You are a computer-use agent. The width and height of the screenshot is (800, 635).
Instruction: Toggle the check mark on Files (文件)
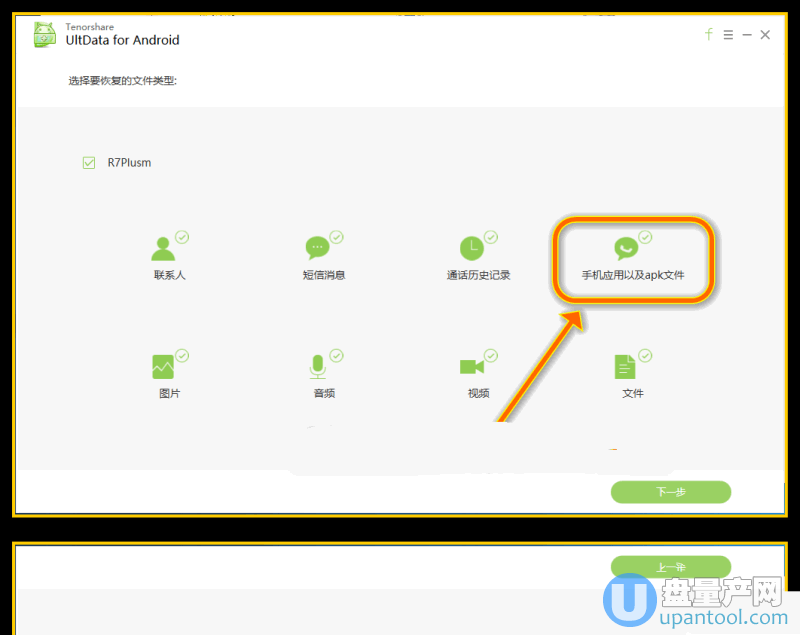(x=646, y=355)
